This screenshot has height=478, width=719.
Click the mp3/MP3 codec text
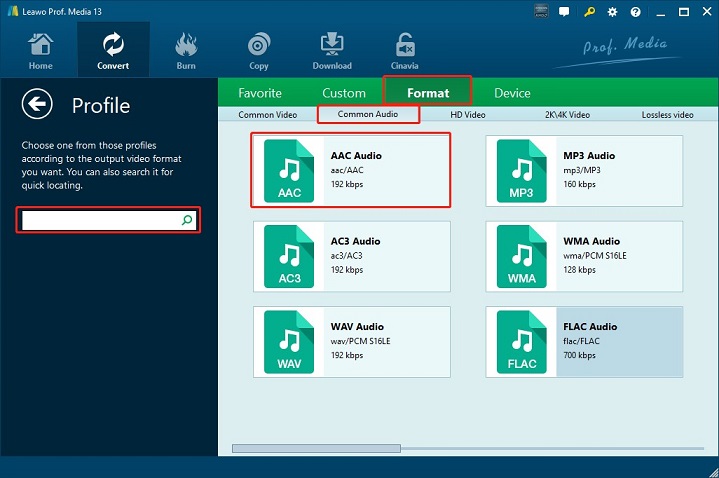click(x=582, y=170)
